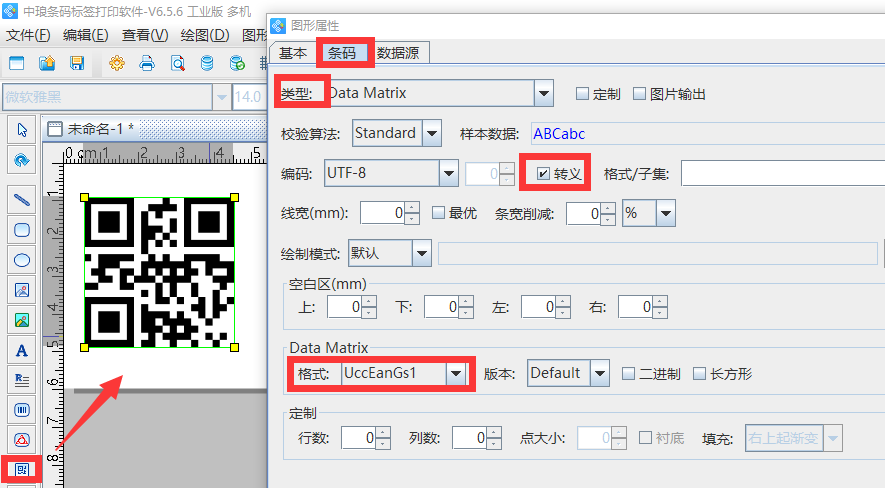The image size is (885, 488).
Task: Open the 类型 Data Matrix dropdown
Action: pyautogui.click(x=544, y=93)
